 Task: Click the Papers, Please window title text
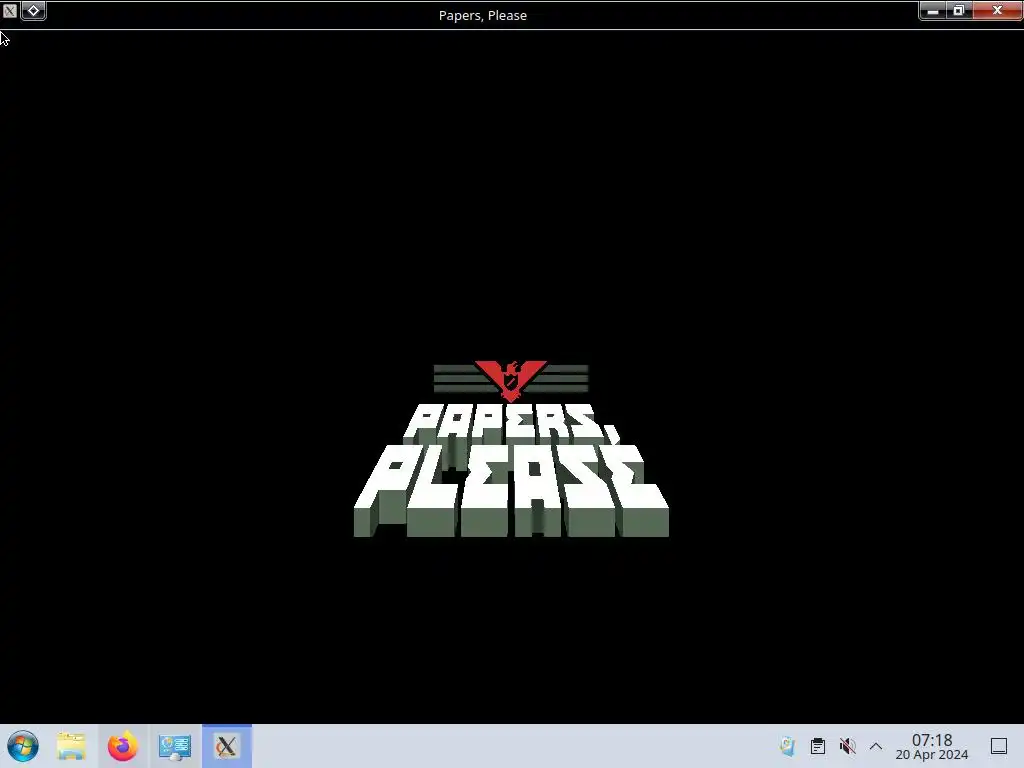pyautogui.click(x=483, y=15)
